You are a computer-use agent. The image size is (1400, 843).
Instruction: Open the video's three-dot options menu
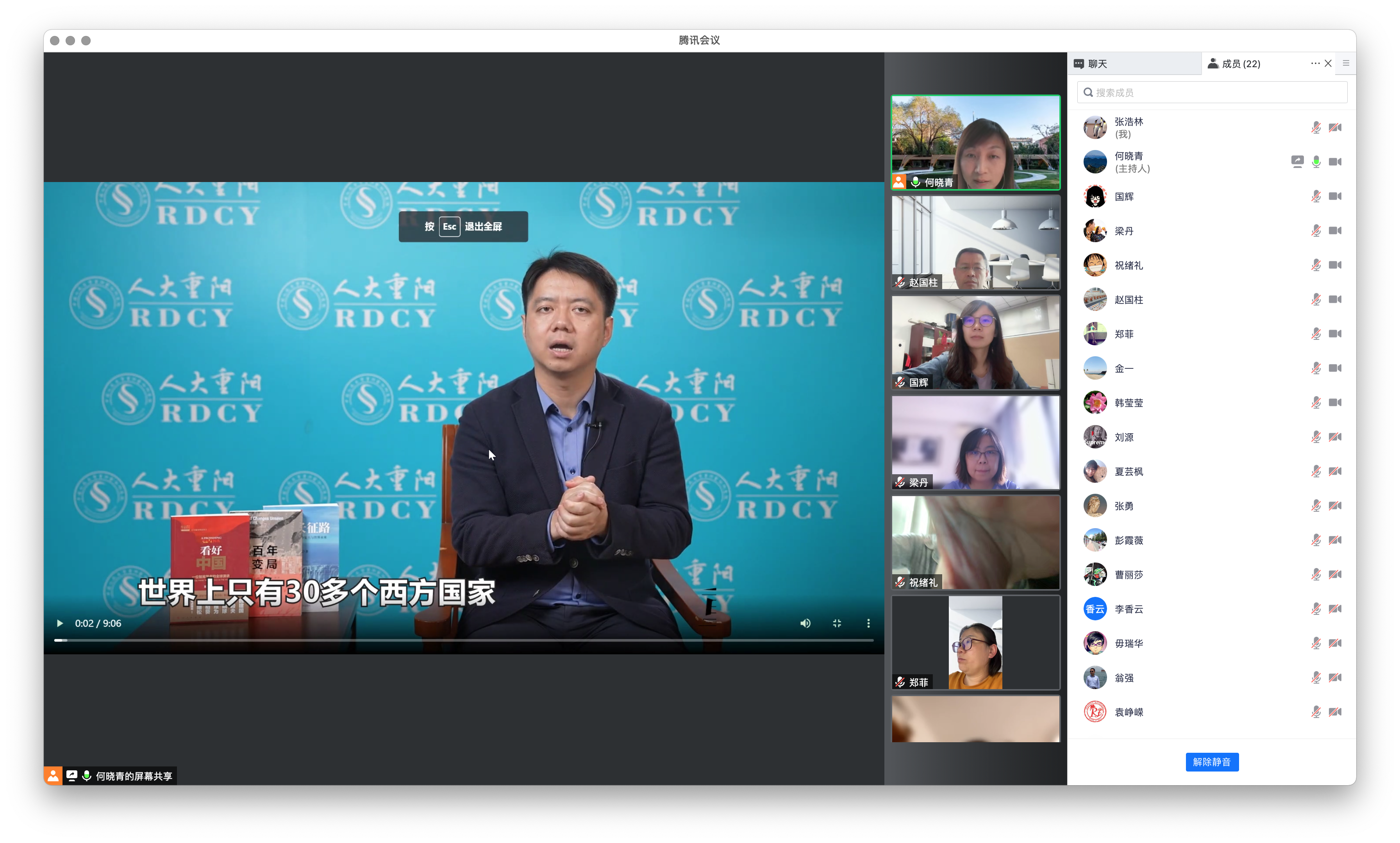(x=868, y=623)
